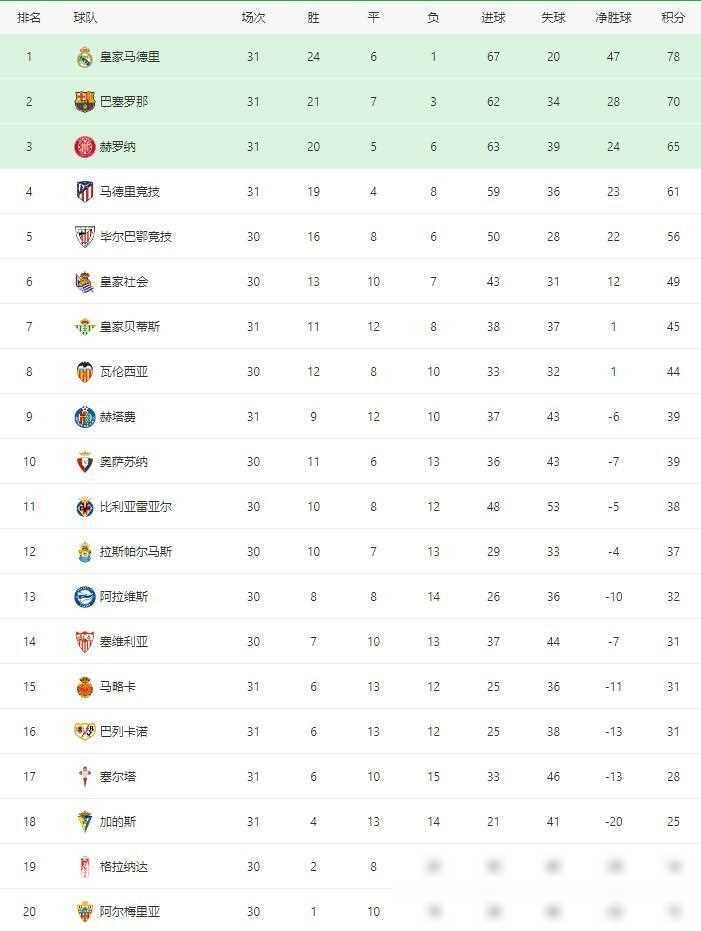701x931 pixels.
Task: Open the 巴塞罗那 team link
Action: point(124,102)
